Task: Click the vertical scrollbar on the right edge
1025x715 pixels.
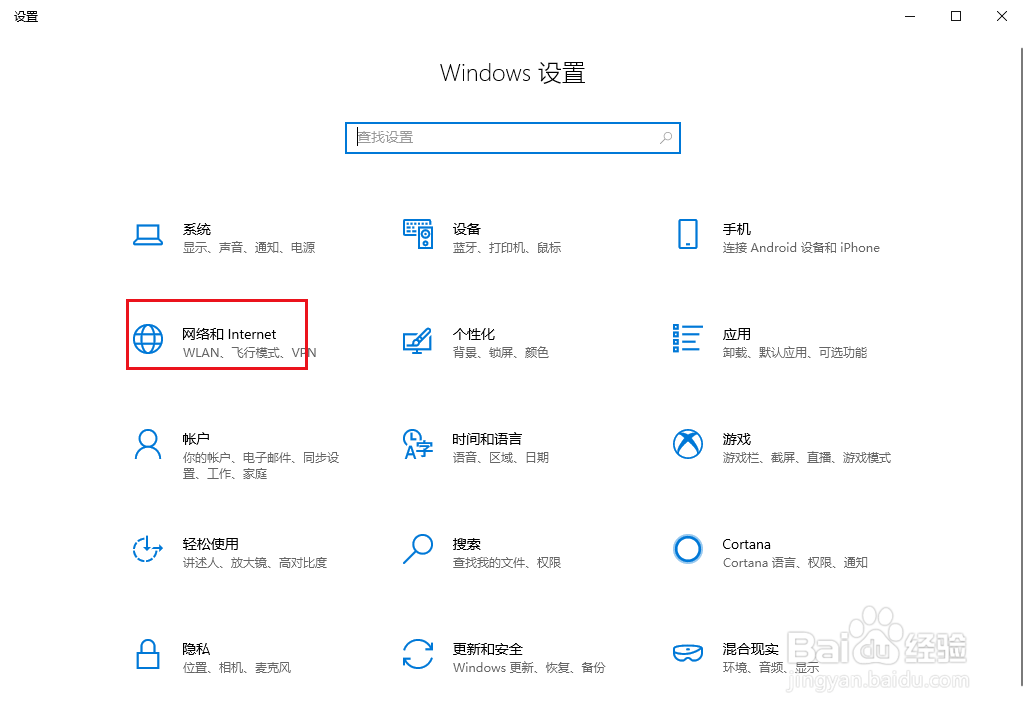Action: [1022, 366]
